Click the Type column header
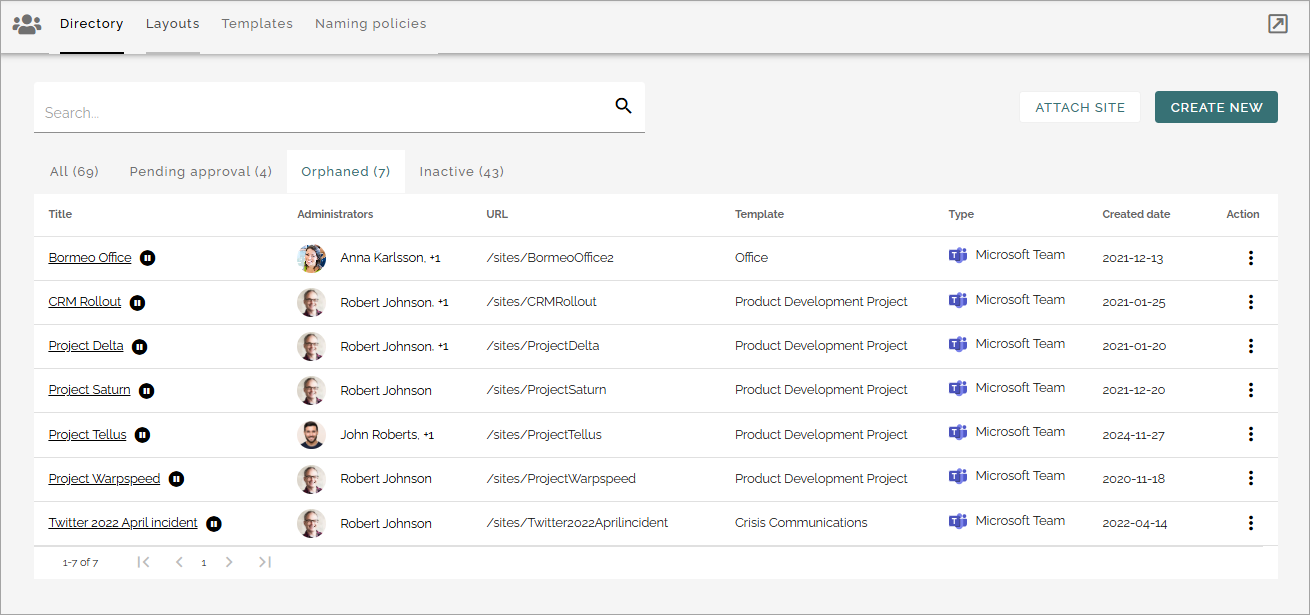The height and width of the screenshot is (615, 1310). (x=961, y=214)
